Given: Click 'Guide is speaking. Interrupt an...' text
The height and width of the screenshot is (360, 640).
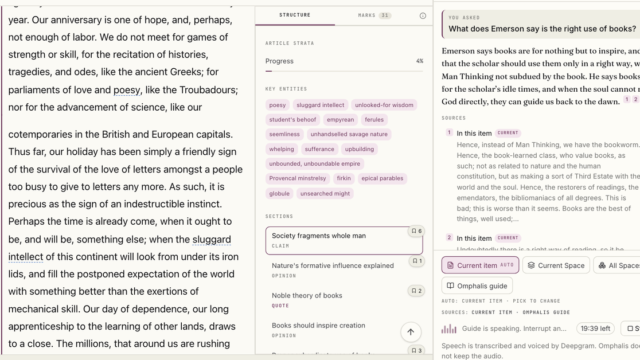Looking at the screenshot, I should click(514, 329).
